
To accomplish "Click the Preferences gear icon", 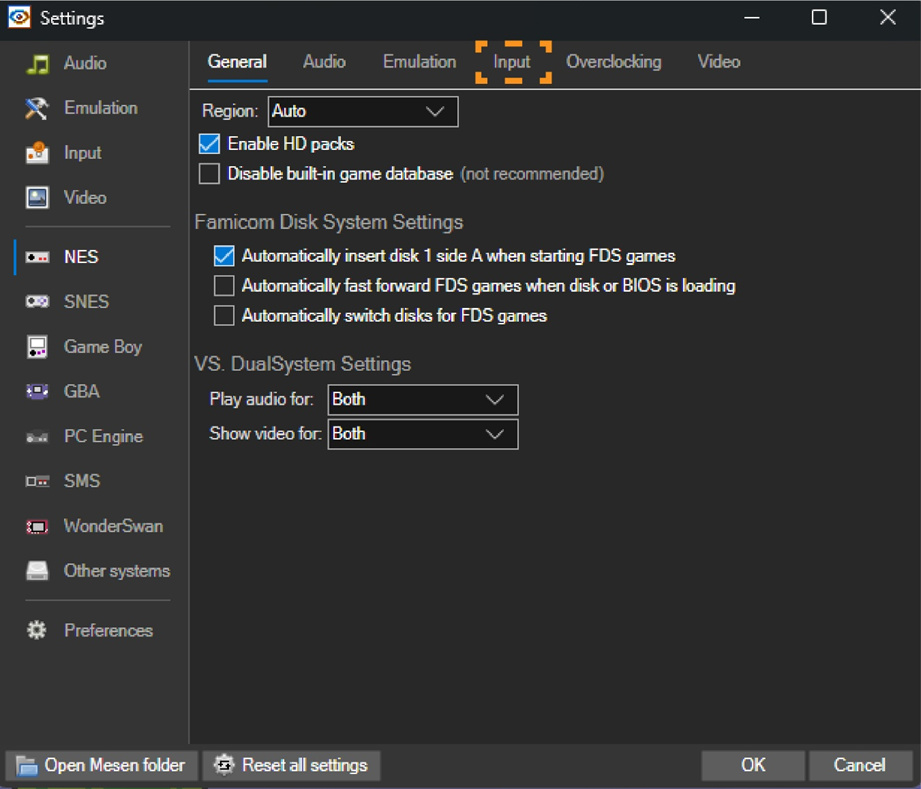I will tap(37, 631).
